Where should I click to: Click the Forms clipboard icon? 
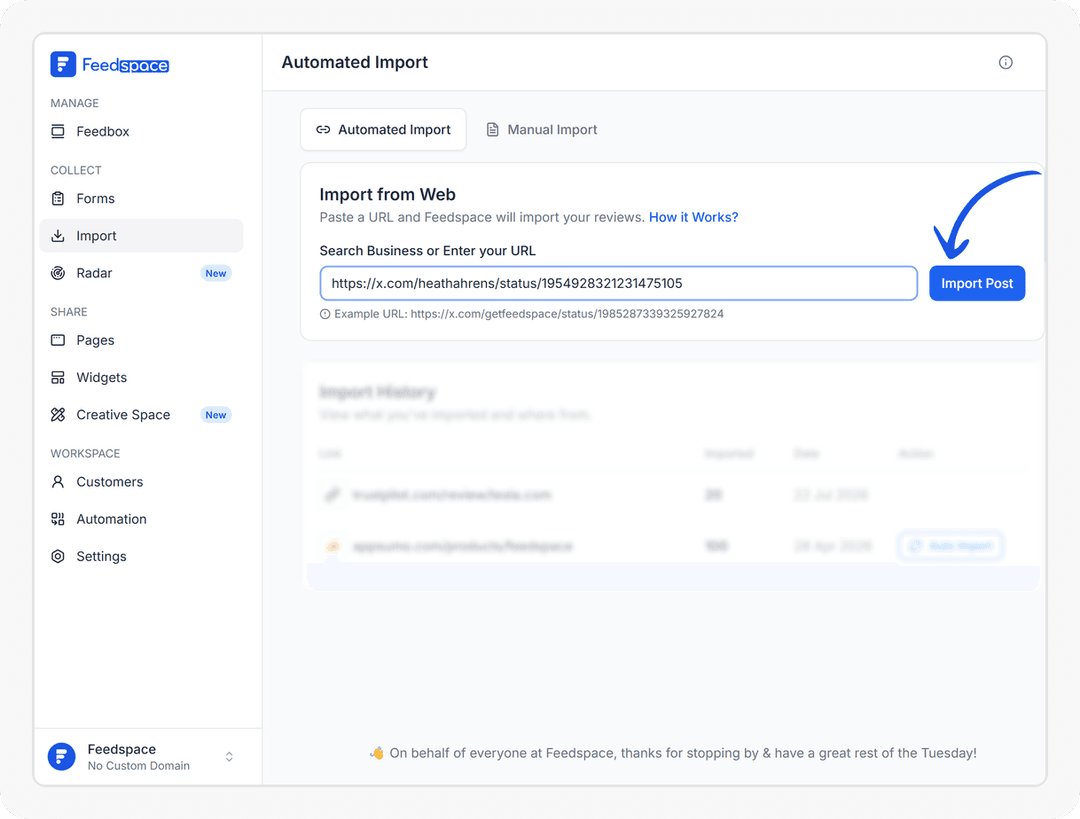point(58,198)
